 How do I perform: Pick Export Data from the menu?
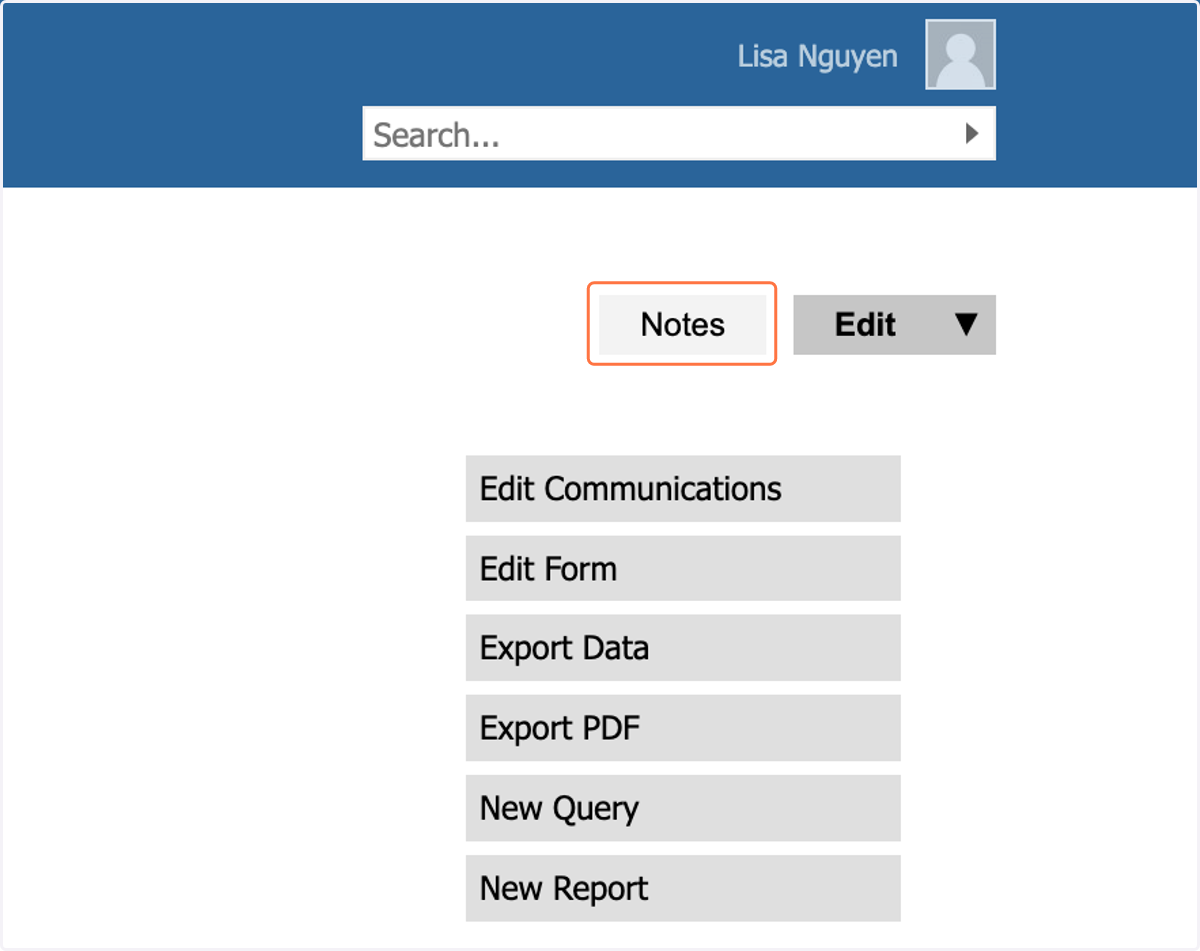click(x=683, y=648)
